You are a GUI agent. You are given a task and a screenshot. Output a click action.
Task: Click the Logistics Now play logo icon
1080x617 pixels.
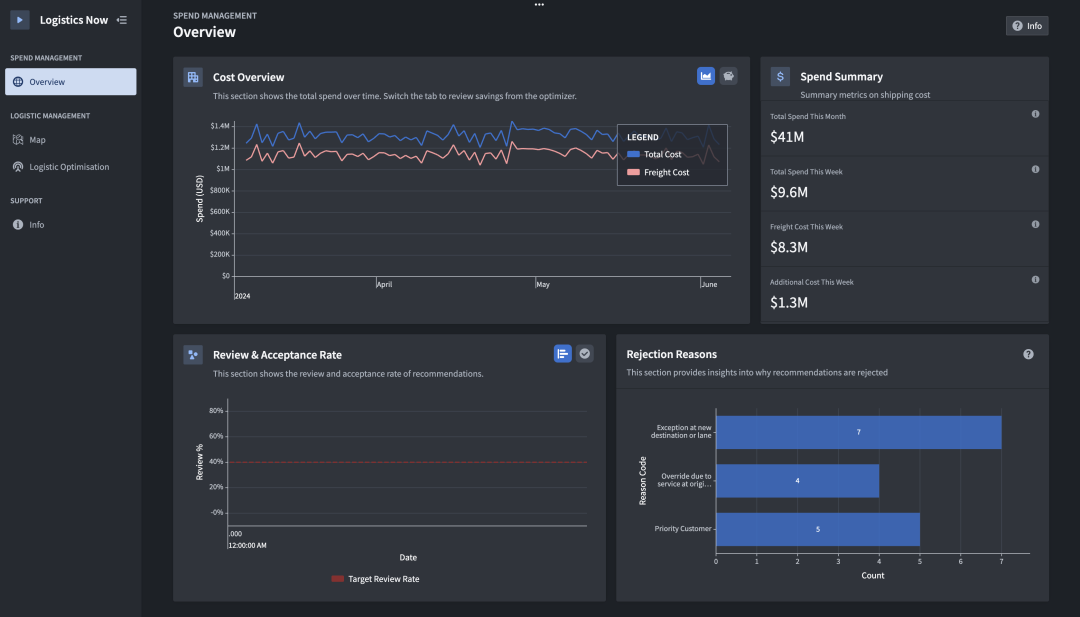point(20,20)
